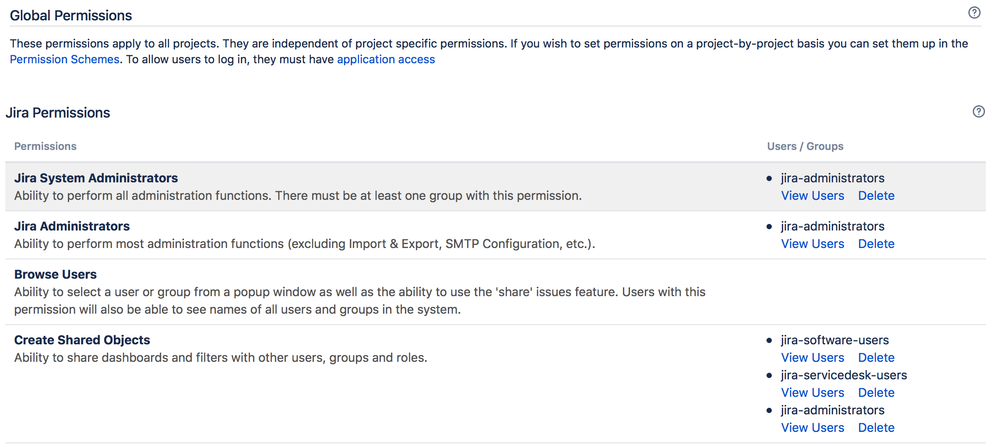The width and height of the screenshot is (999, 447).
Task: Delete group from Jira System Administrators permission
Action: pos(876,196)
